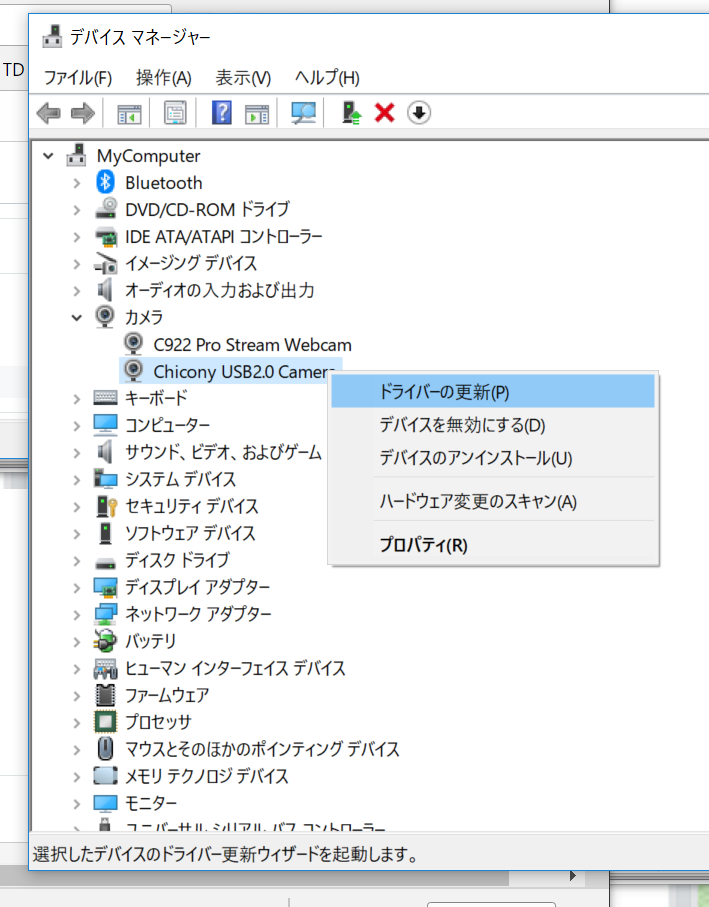Screen dimensions: 709x907
Task: Click the blue Help question mark icon
Action: click(221, 113)
